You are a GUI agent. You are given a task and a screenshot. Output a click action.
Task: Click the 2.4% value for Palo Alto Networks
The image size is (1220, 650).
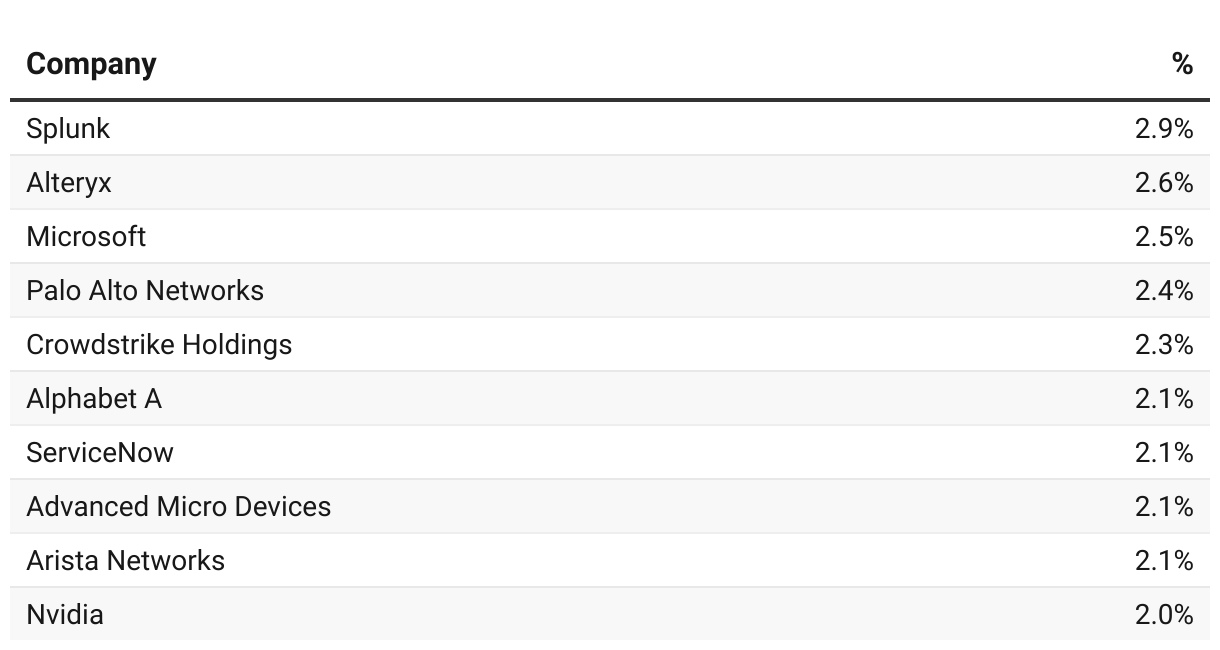(1164, 291)
